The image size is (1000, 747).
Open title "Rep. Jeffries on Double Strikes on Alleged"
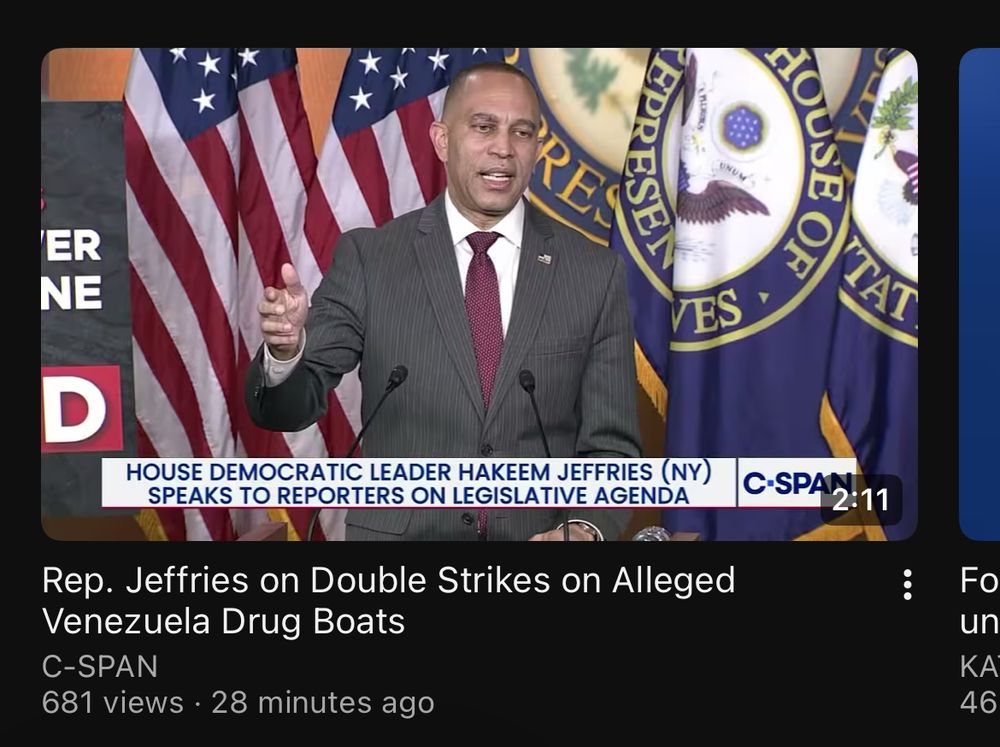coord(388,581)
